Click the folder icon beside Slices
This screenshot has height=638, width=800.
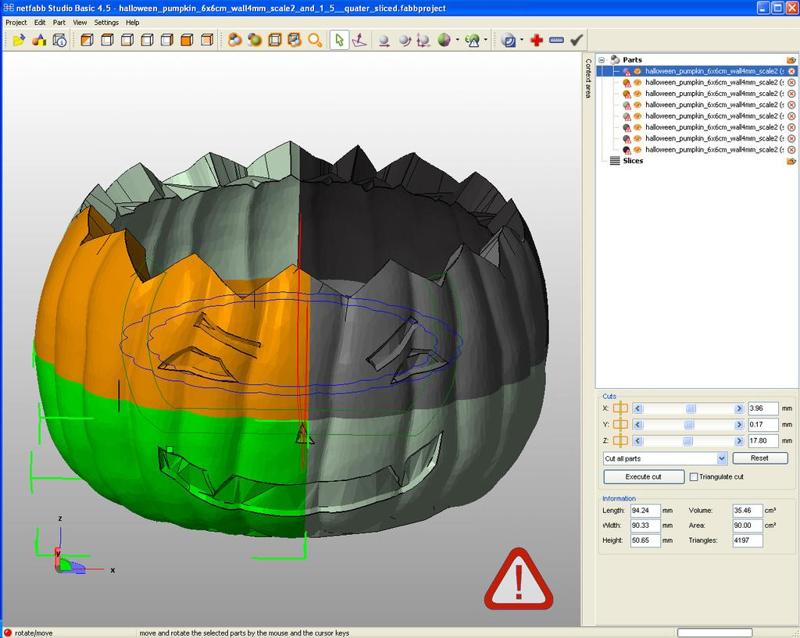(x=791, y=160)
